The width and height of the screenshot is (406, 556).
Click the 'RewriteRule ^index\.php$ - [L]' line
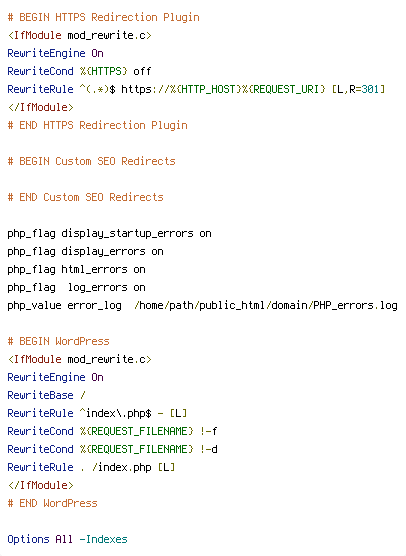97,413
